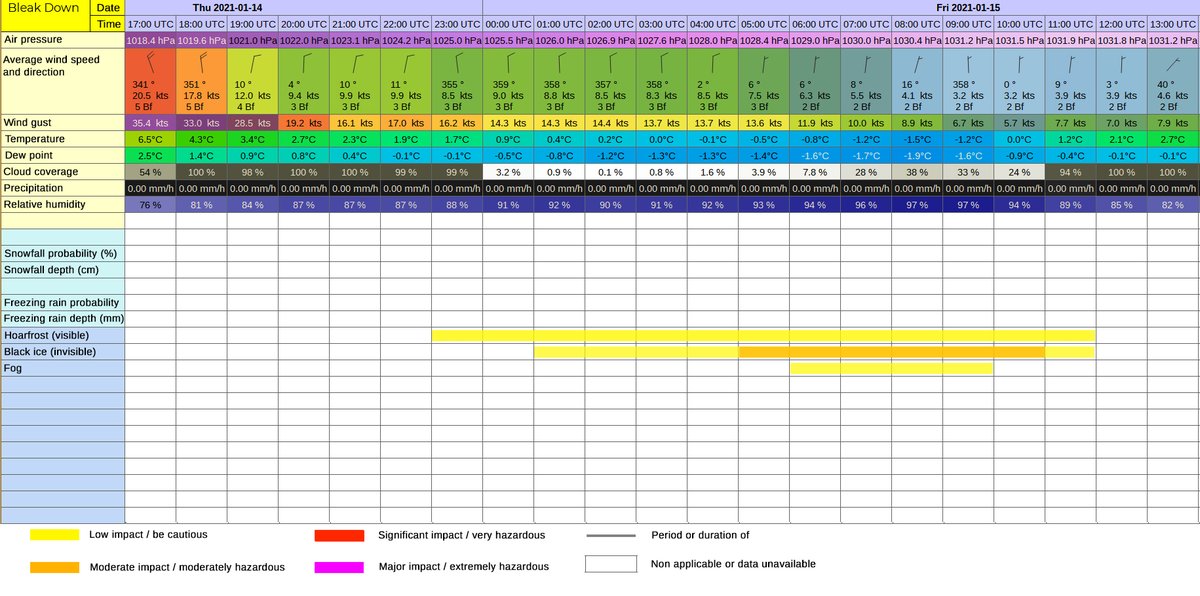Select the Thu 2021-01-14 date header

pyautogui.click(x=227, y=8)
